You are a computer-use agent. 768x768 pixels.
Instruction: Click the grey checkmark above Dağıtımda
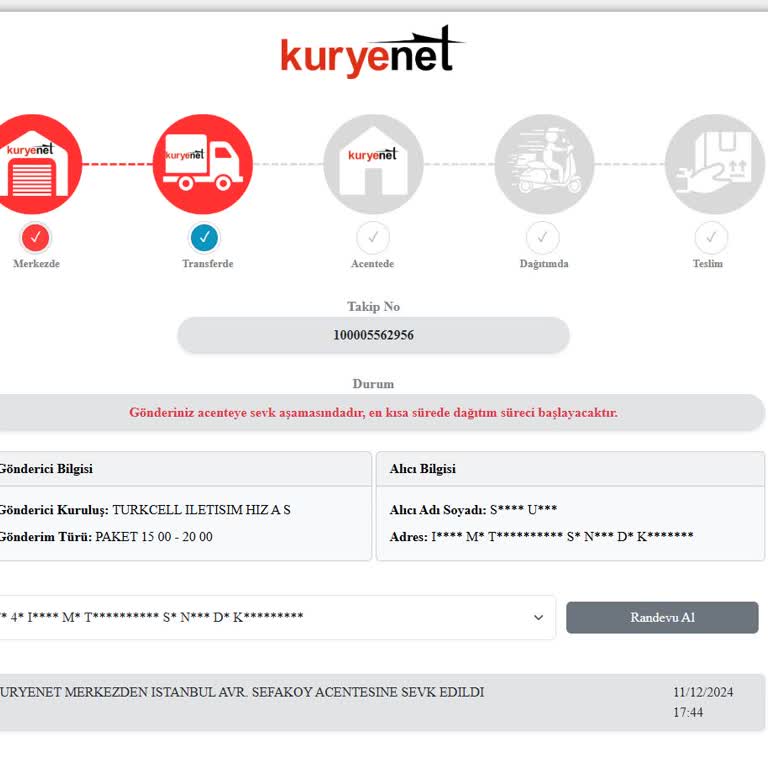click(543, 238)
